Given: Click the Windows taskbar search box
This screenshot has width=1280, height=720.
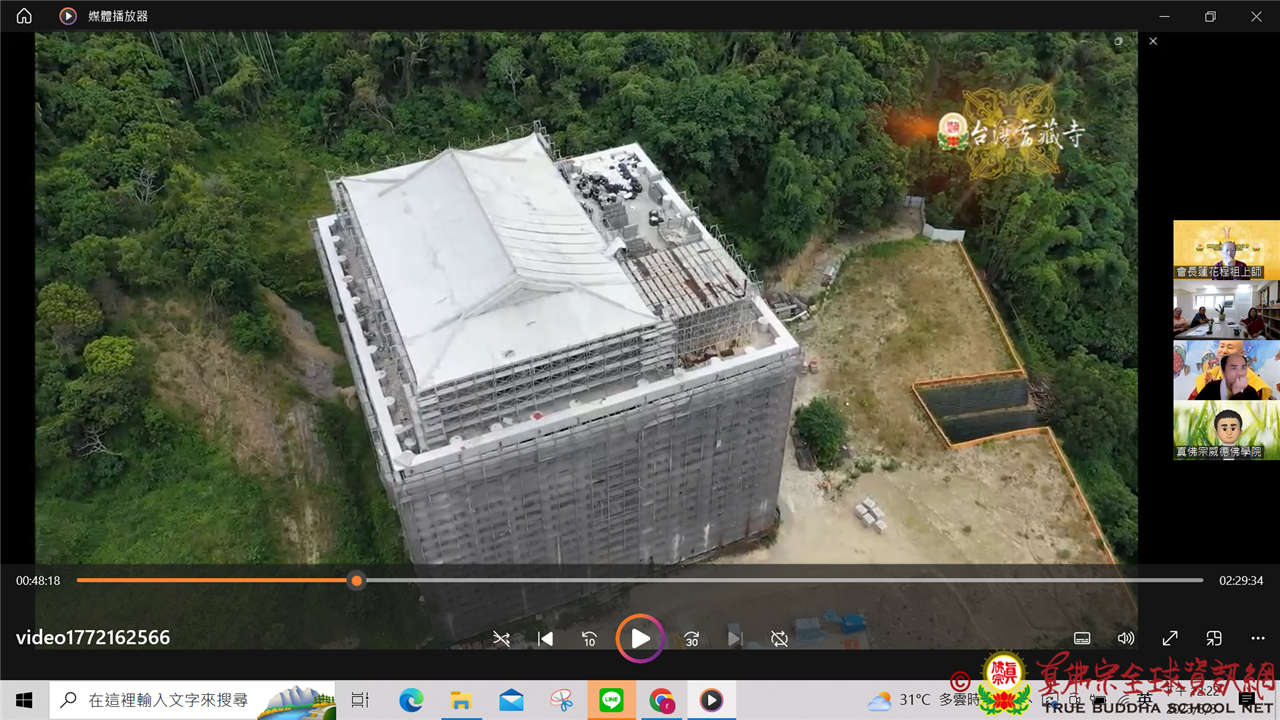Looking at the screenshot, I should [x=192, y=700].
